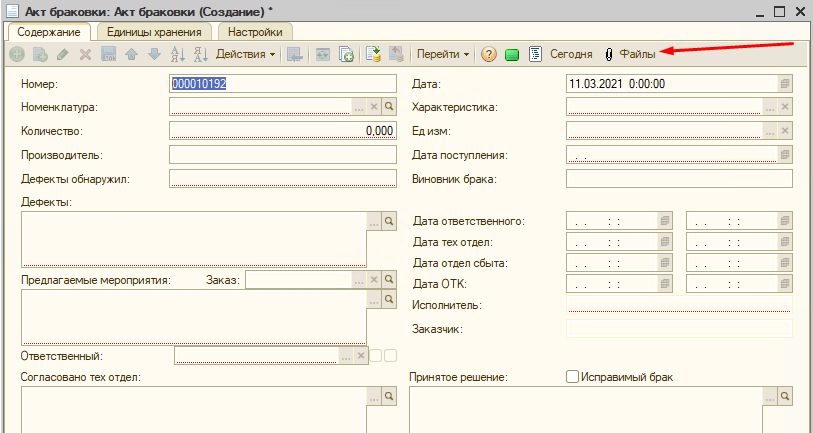Click magnifier icon of Согласовано тех отдел box

click(x=389, y=396)
